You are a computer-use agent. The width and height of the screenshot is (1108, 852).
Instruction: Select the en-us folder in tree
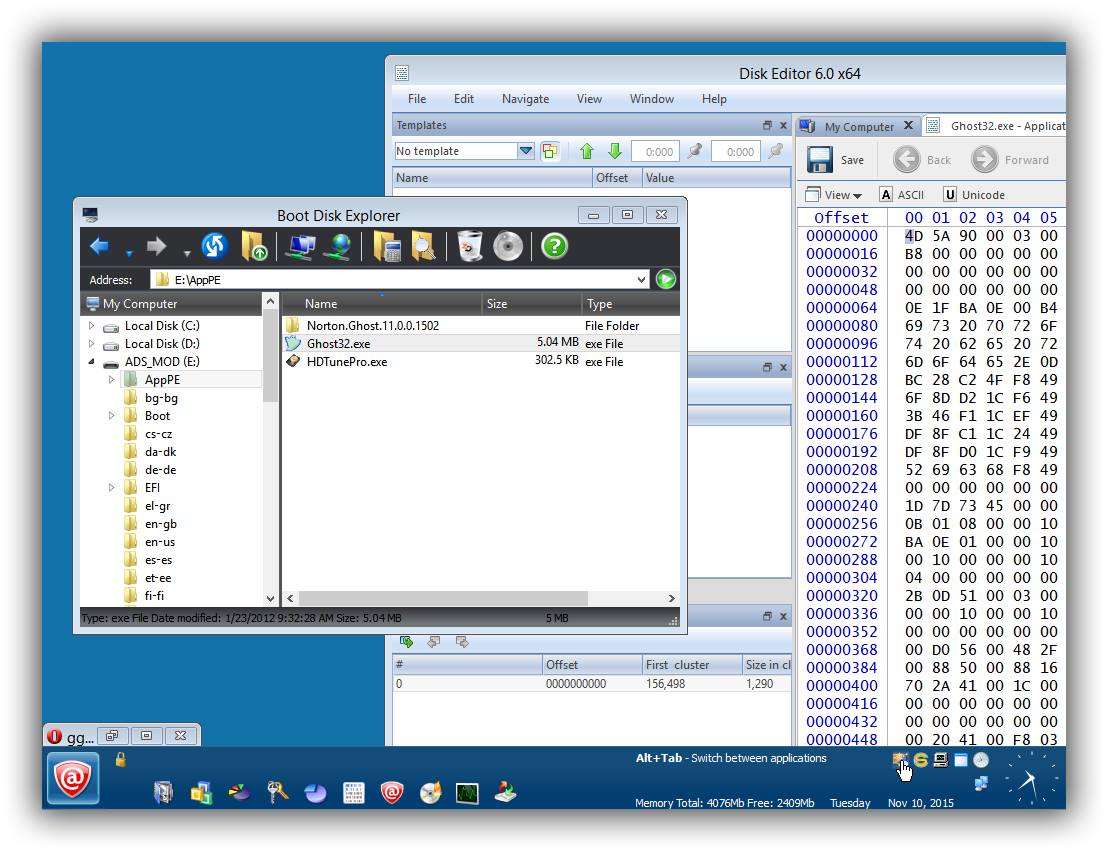[x=160, y=543]
